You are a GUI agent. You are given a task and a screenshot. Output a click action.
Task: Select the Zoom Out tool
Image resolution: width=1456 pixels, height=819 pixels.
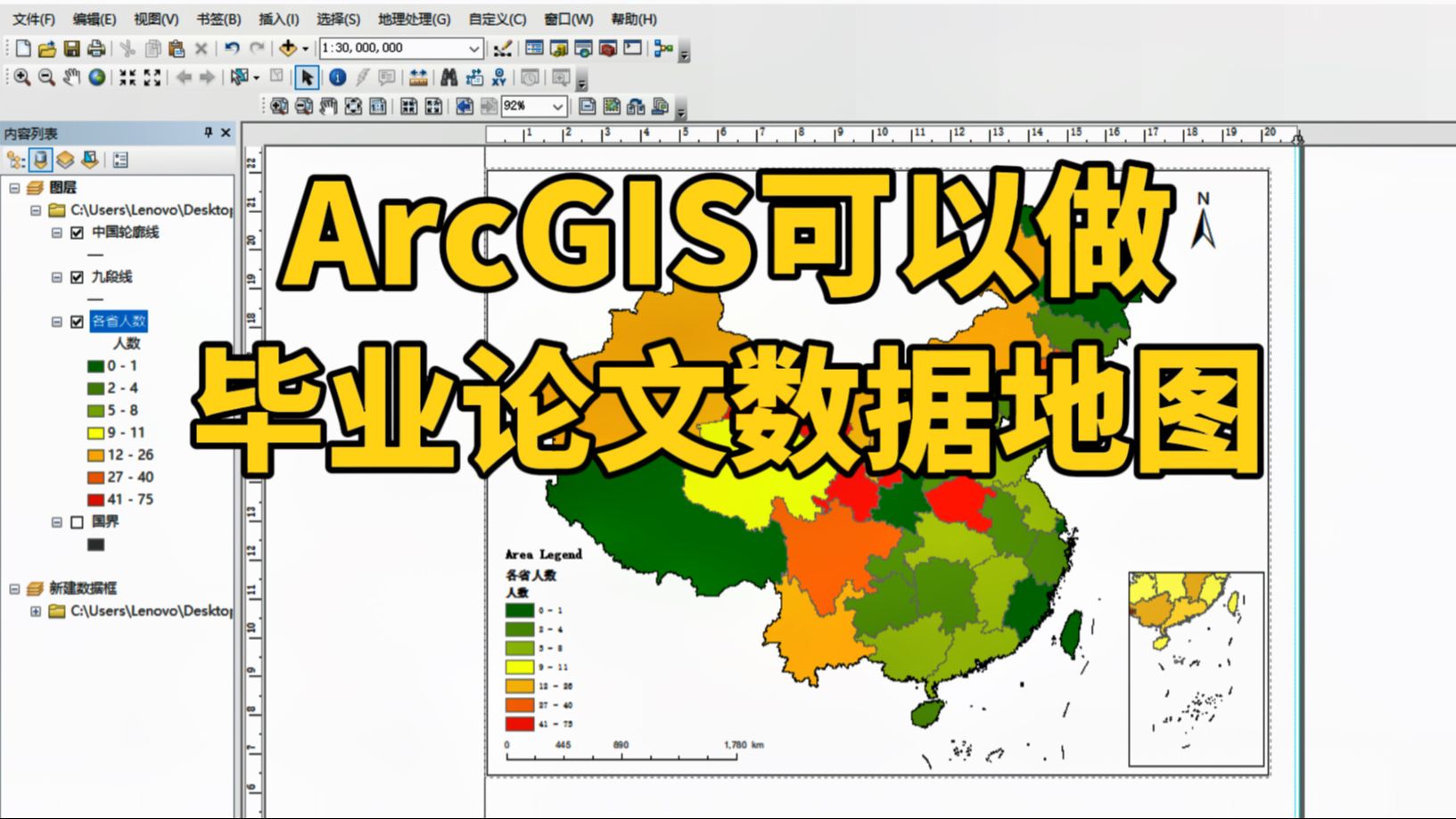(x=46, y=78)
